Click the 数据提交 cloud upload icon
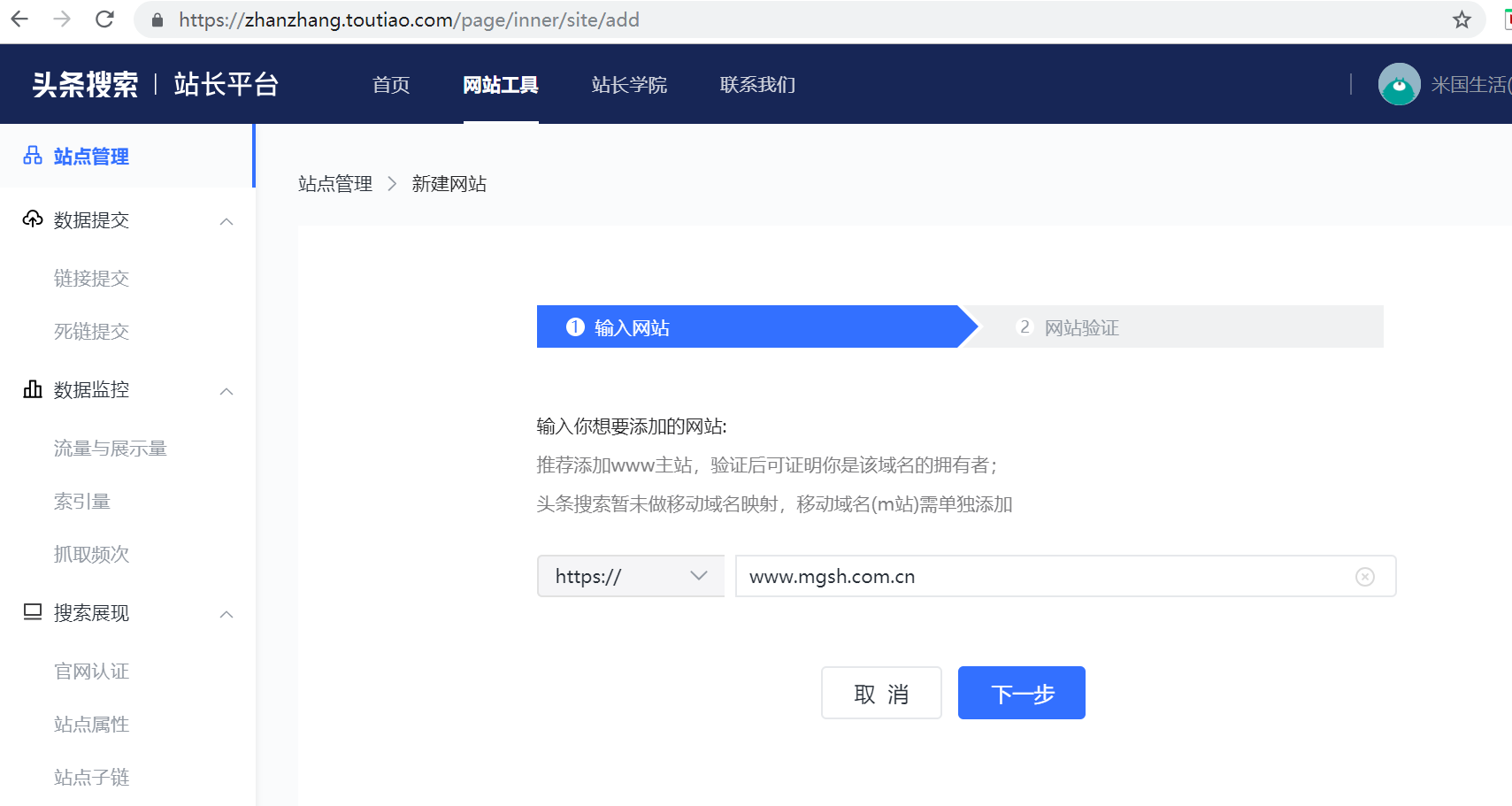The height and width of the screenshot is (806, 1512). coord(33,219)
